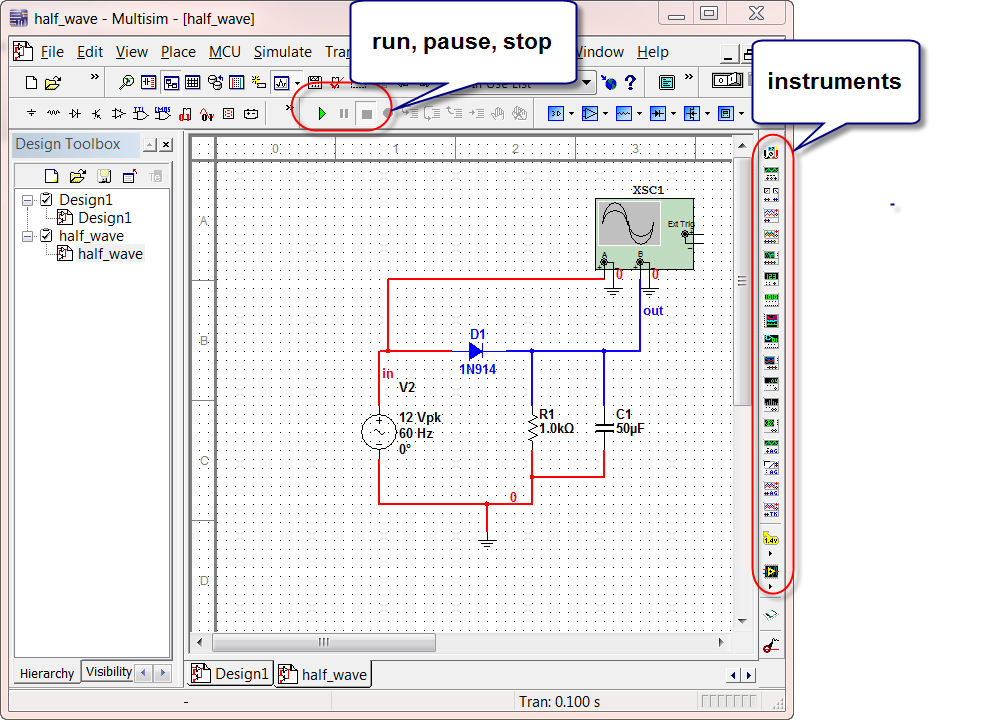
Task: Click the XSC1 oscilloscope on the schematic
Action: pos(644,234)
